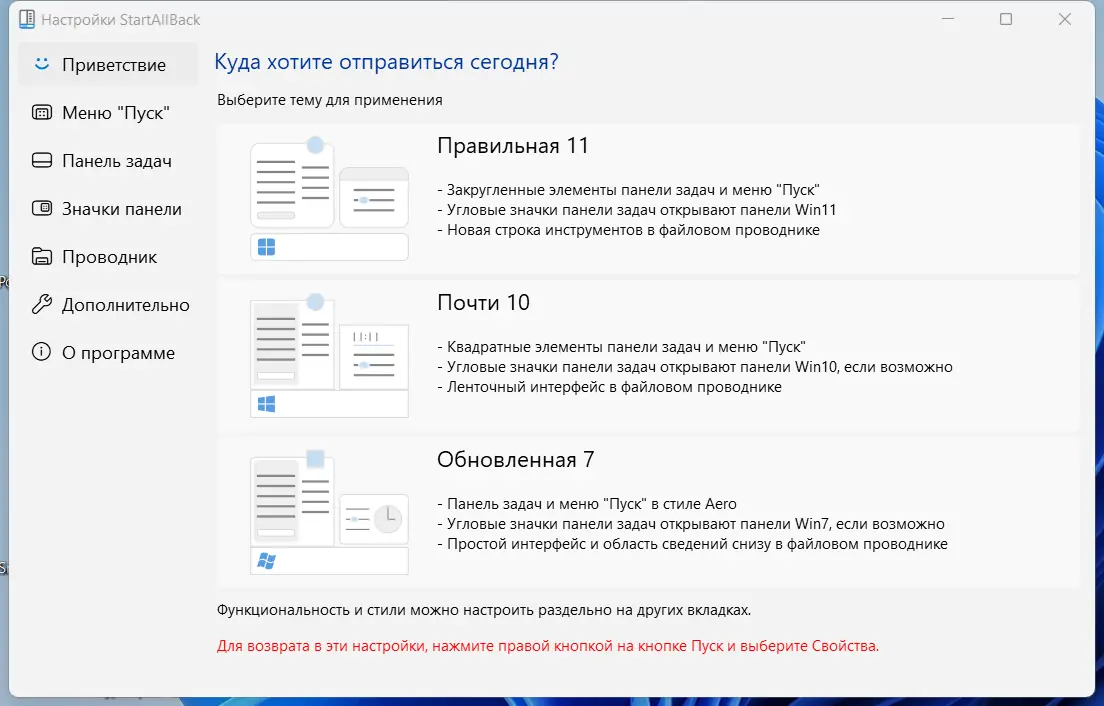This screenshot has width=1104, height=706.
Task: Click the folder icon beside Проводник
Action: (x=42, y=256)
